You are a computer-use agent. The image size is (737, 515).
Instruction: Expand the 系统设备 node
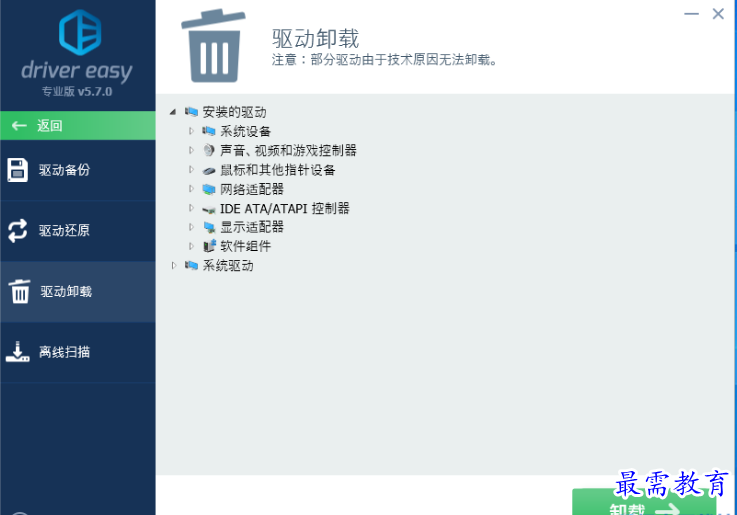(191, 131)
